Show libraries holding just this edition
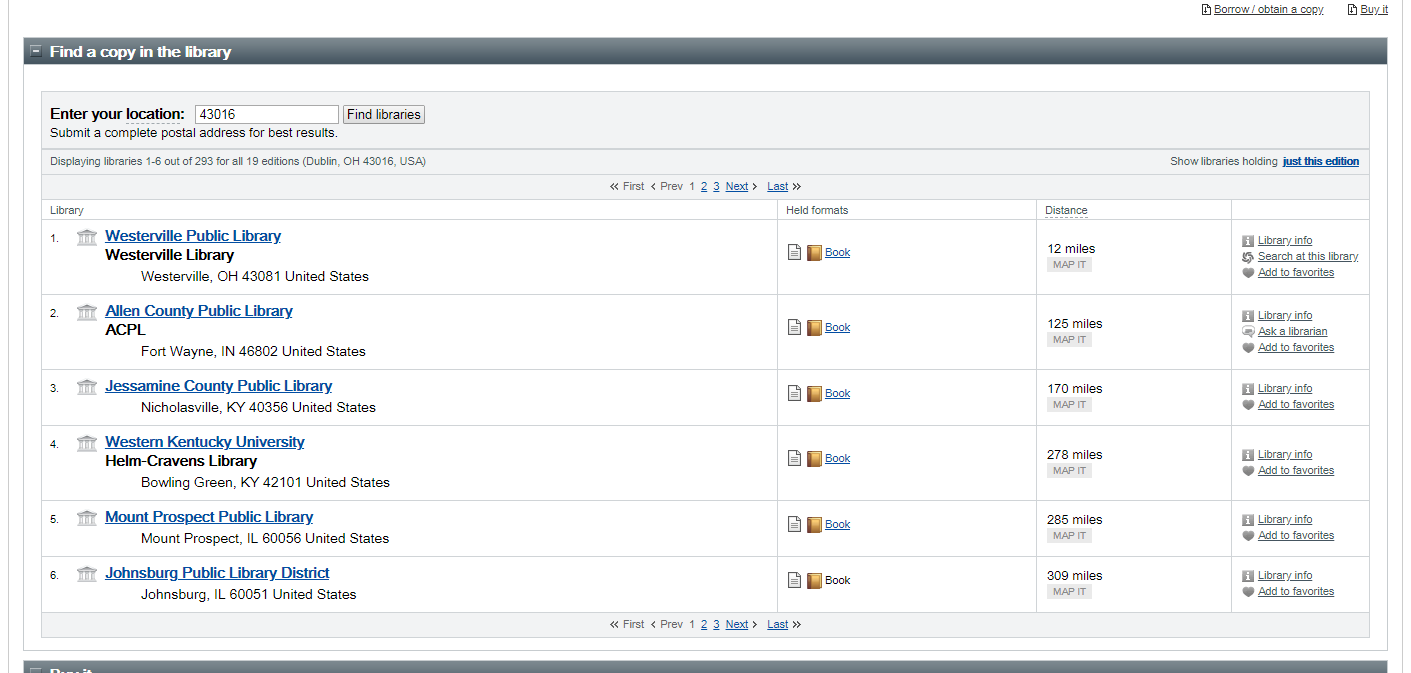1411x673 pixels. point(1320,161)
